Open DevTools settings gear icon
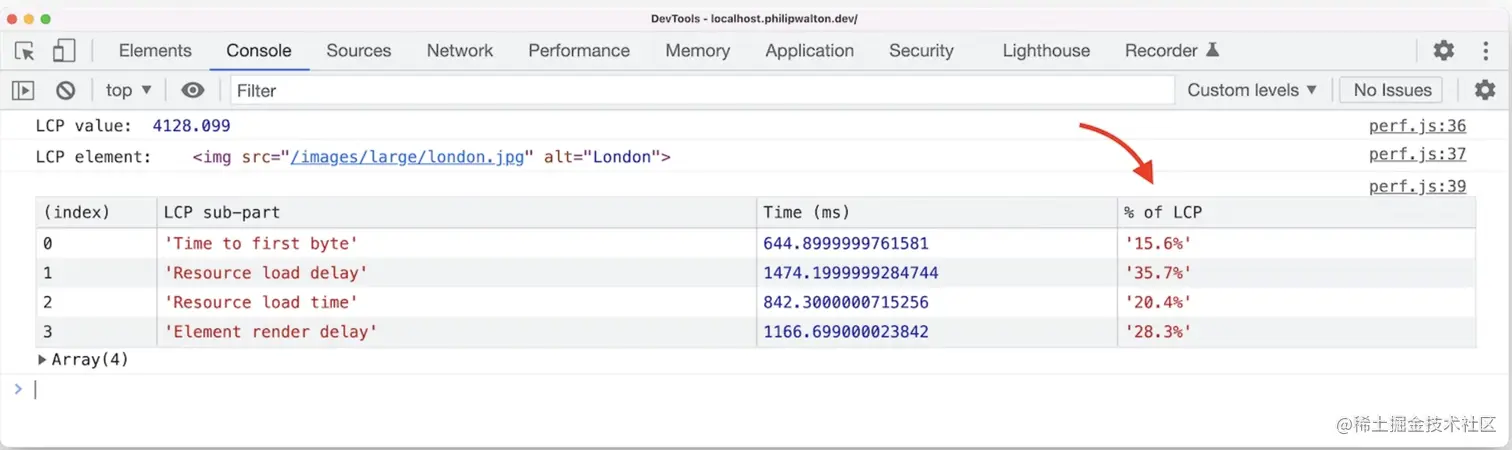Screen dimensions: 1512x450 click(x=1443, y=51)
